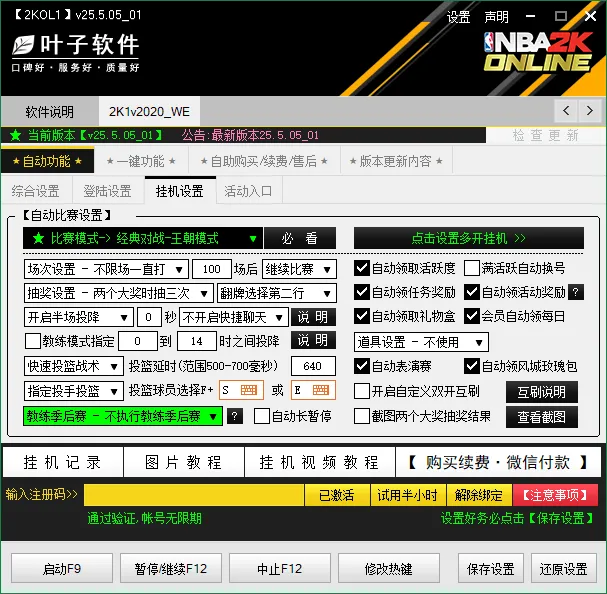
Task: Click 启动F9 button
Action: pyautogui.click(x=62, y=568)
